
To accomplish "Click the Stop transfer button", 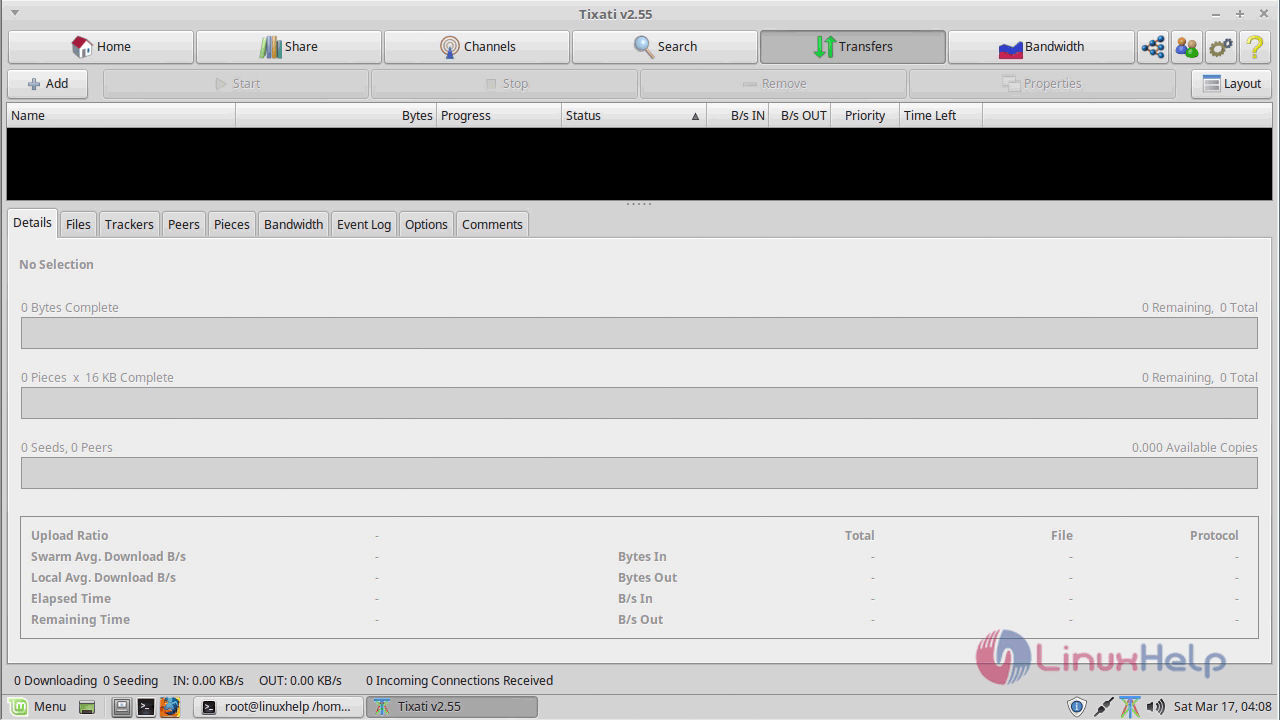I will pyautogui.click(x=505, y=84).
